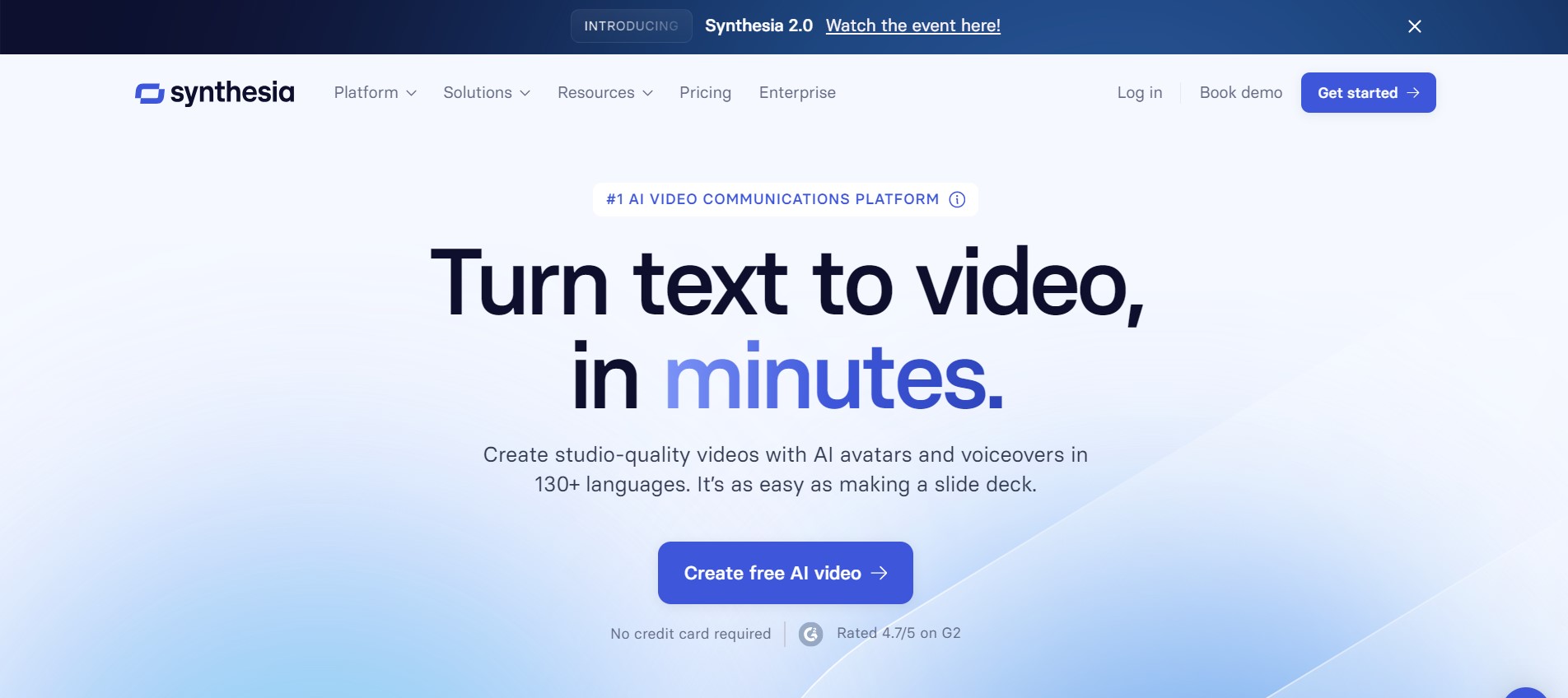Click the arrow inside Create free AI video
Screen dimensions: 1568x698
click(880, 573)
